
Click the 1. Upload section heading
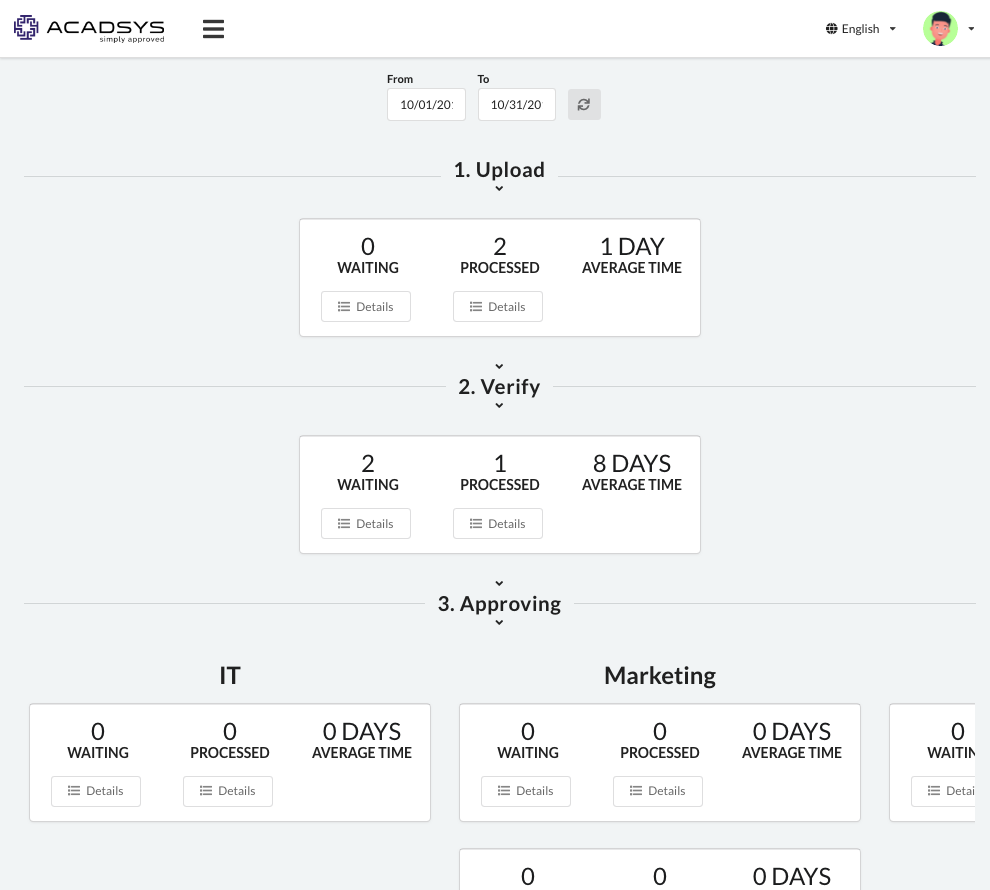click(x=499, y=170)
